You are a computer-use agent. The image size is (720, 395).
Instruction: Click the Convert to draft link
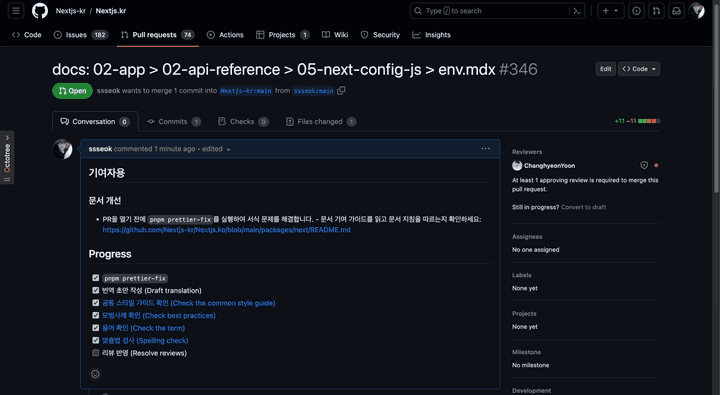tap(583, 207)
